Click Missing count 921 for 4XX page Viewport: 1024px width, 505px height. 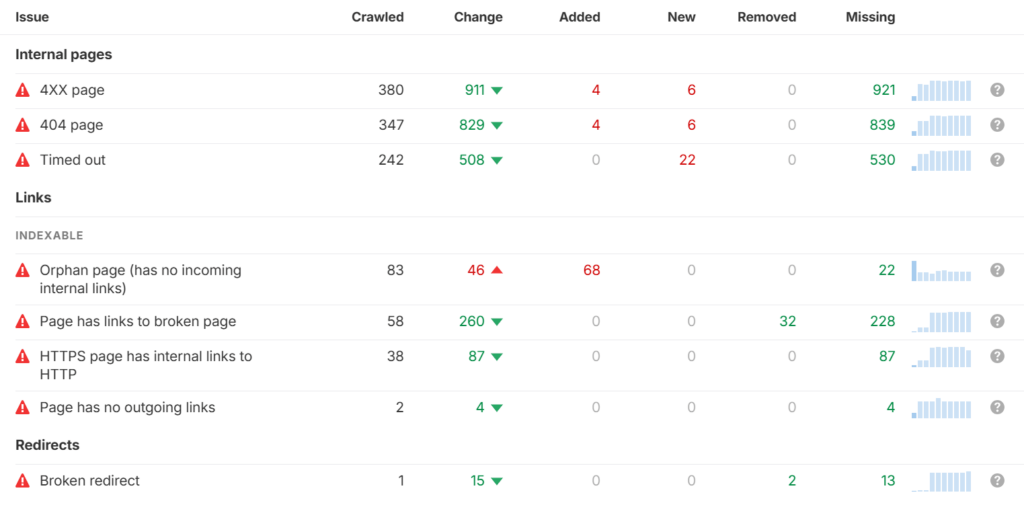pos(883,90)
